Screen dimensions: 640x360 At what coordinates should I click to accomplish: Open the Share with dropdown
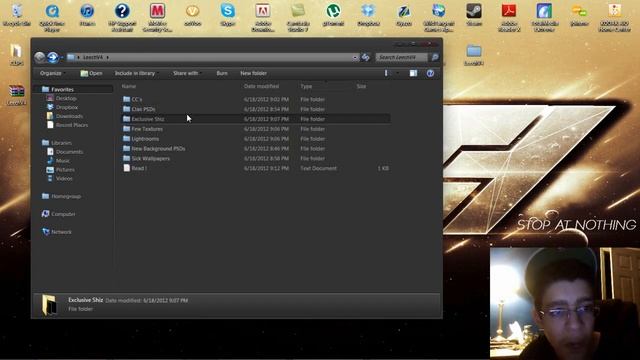187,73
